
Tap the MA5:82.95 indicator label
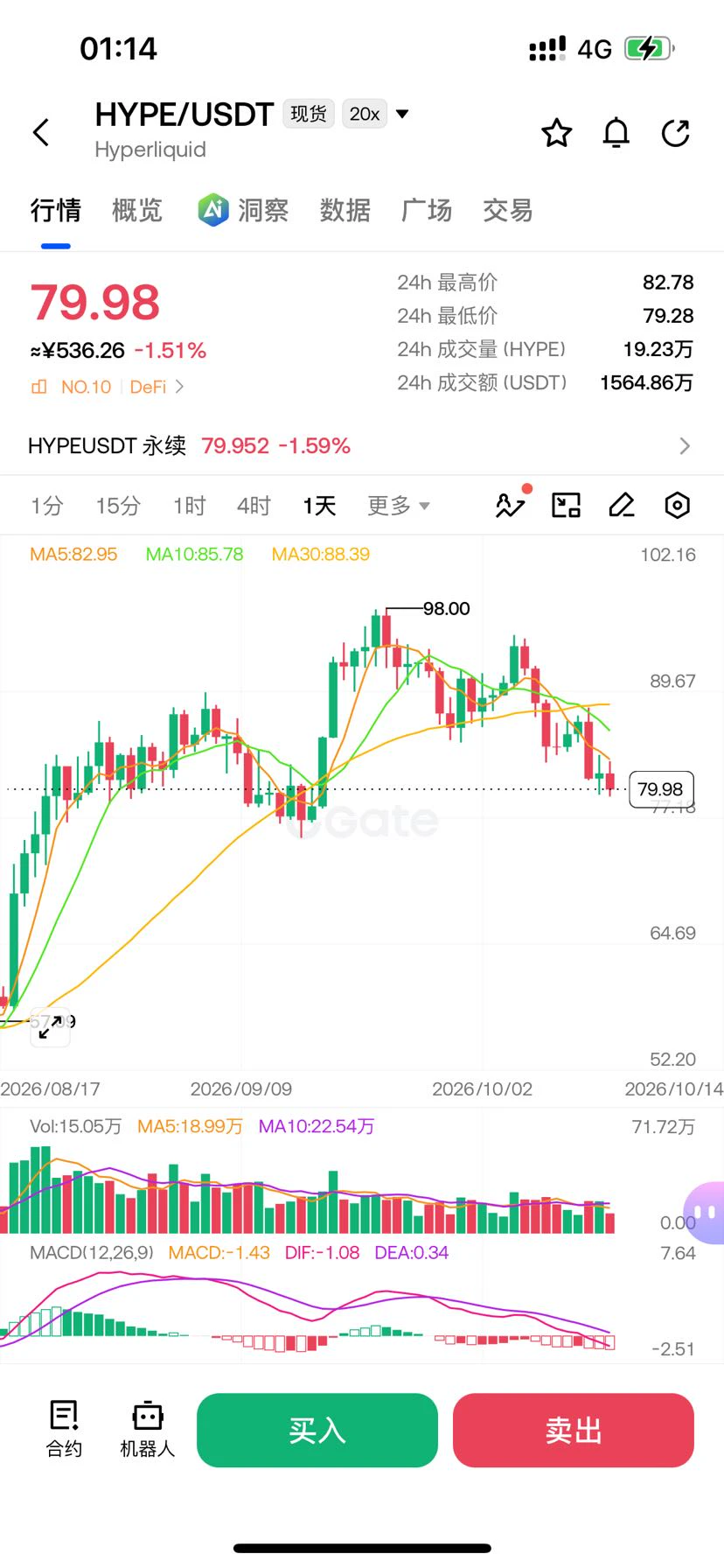tap(73, 554)
